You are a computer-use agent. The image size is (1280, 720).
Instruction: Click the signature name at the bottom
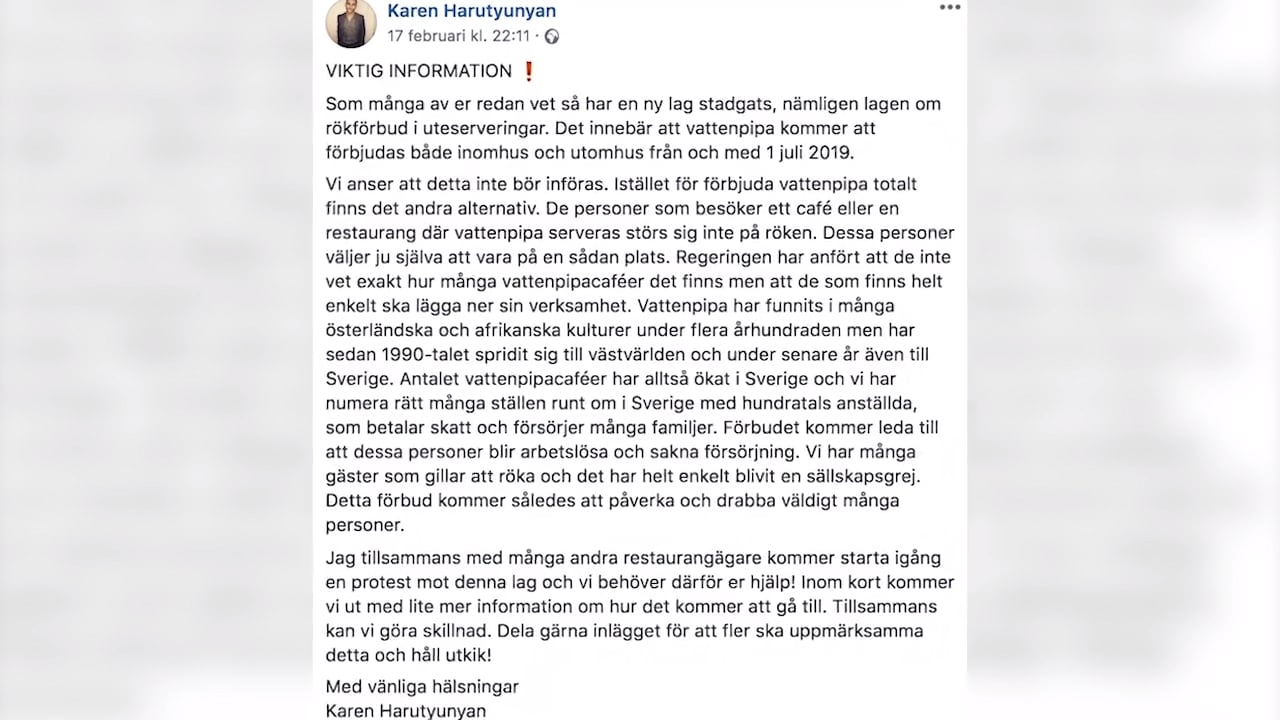[x=405, y=710]
